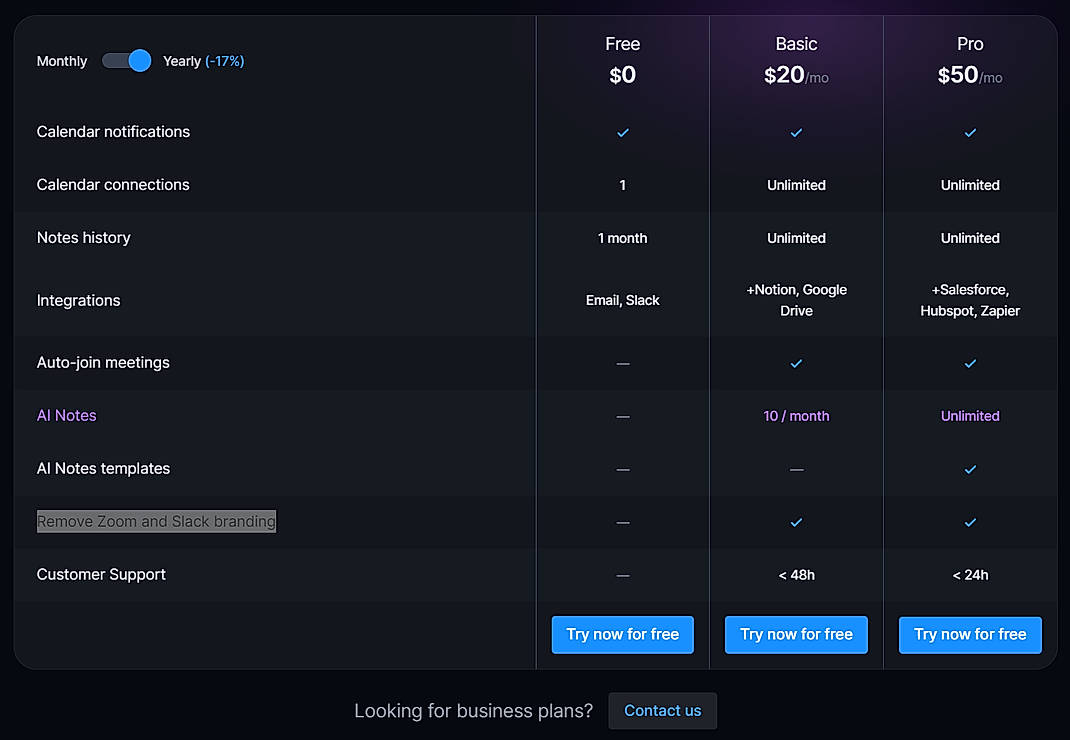Screen dimensions: 1070x740
Task: Click Basic plan's Calendar notifications checkmark
Action: [796, 132]
